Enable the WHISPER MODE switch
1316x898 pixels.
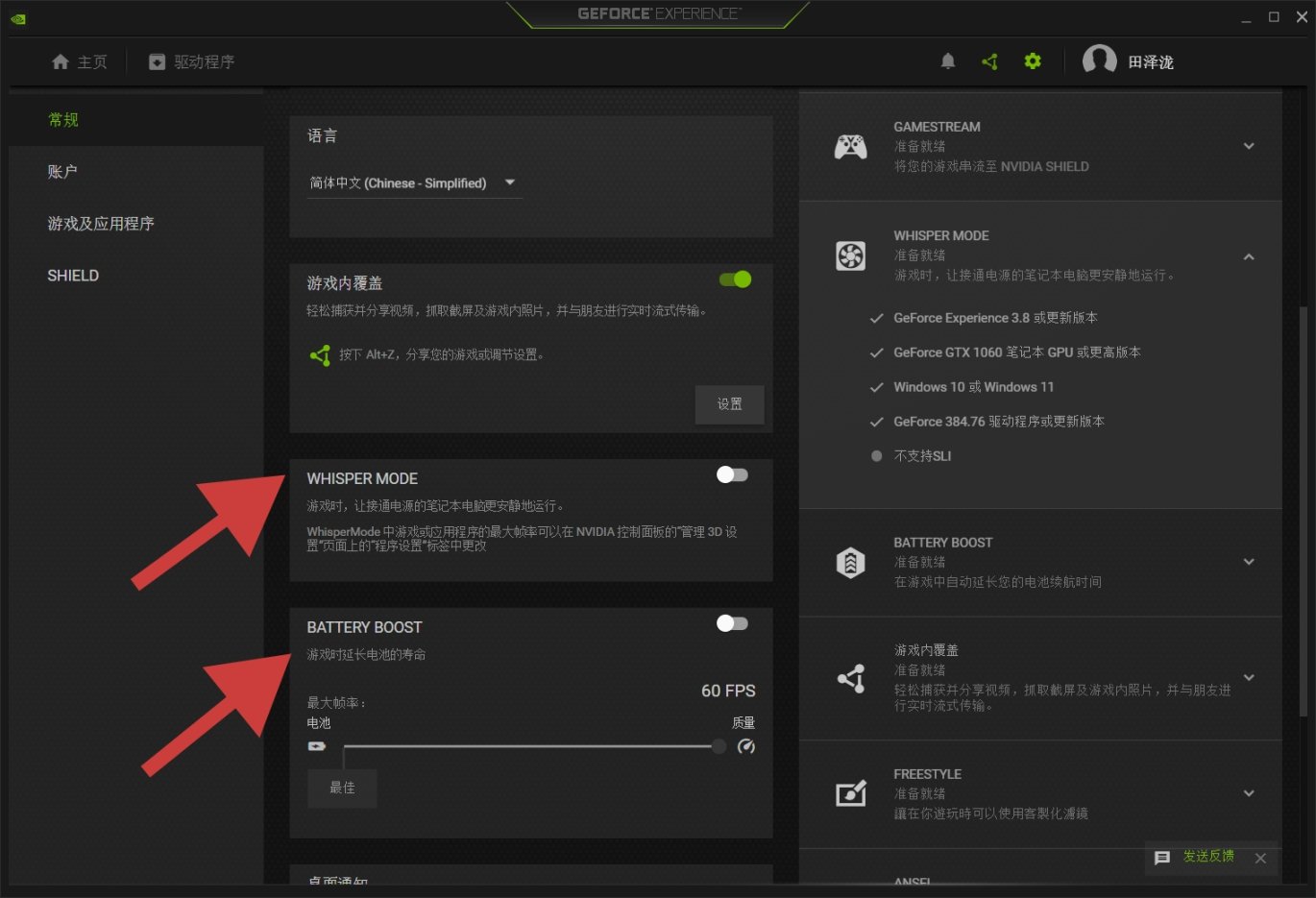732,474
